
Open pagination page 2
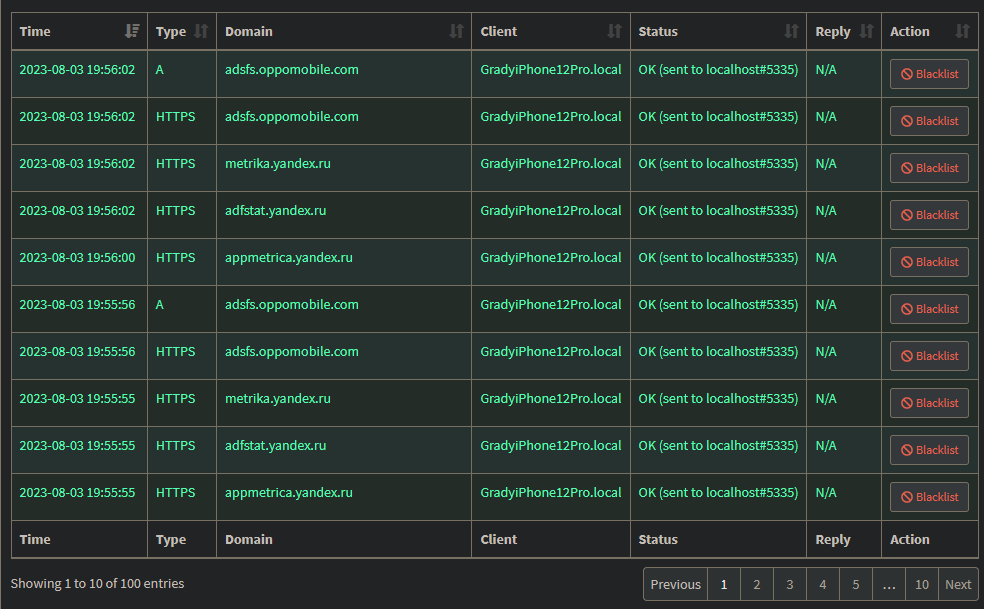point(757,585)
